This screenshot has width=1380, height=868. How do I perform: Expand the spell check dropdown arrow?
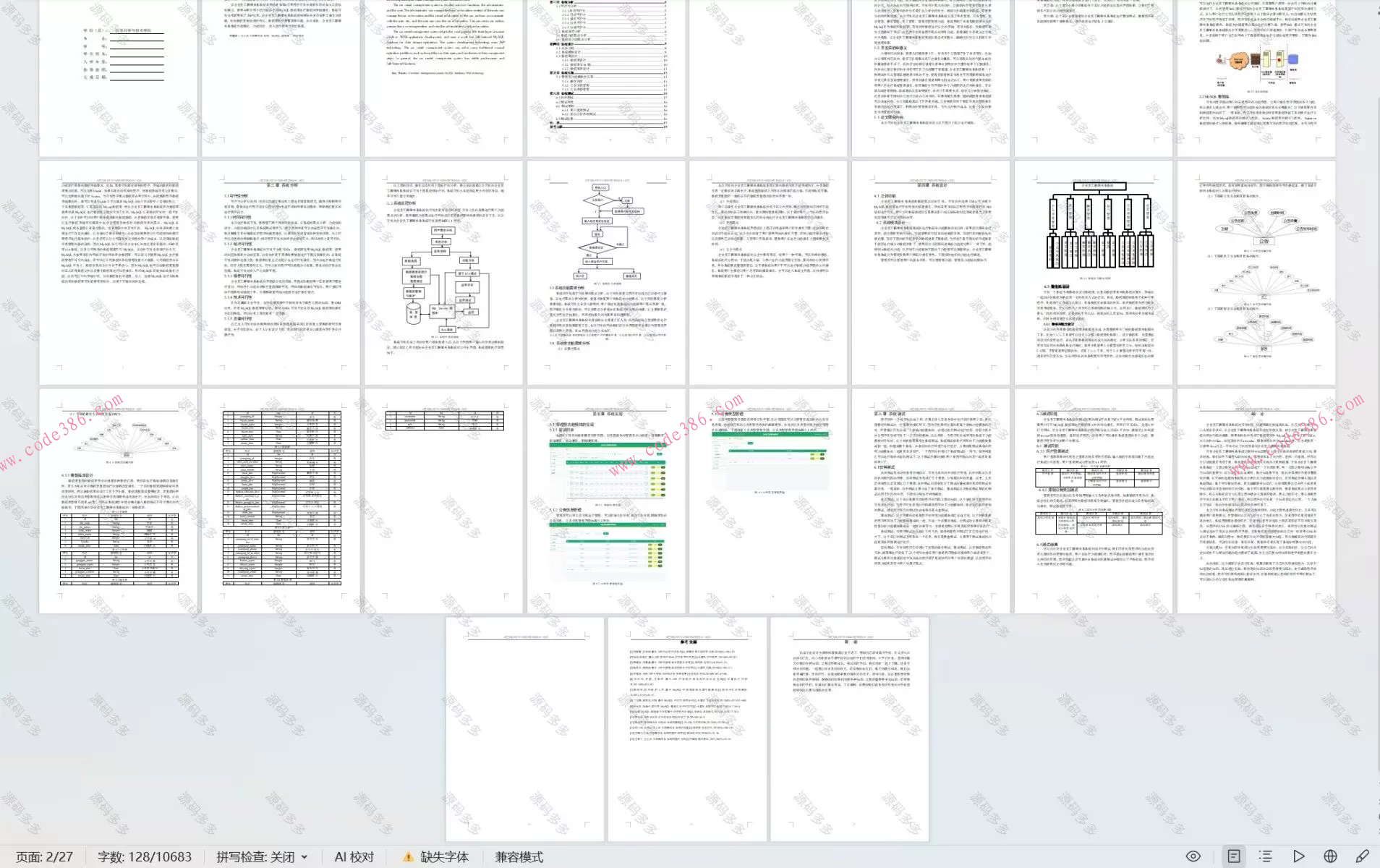(304, 857)
